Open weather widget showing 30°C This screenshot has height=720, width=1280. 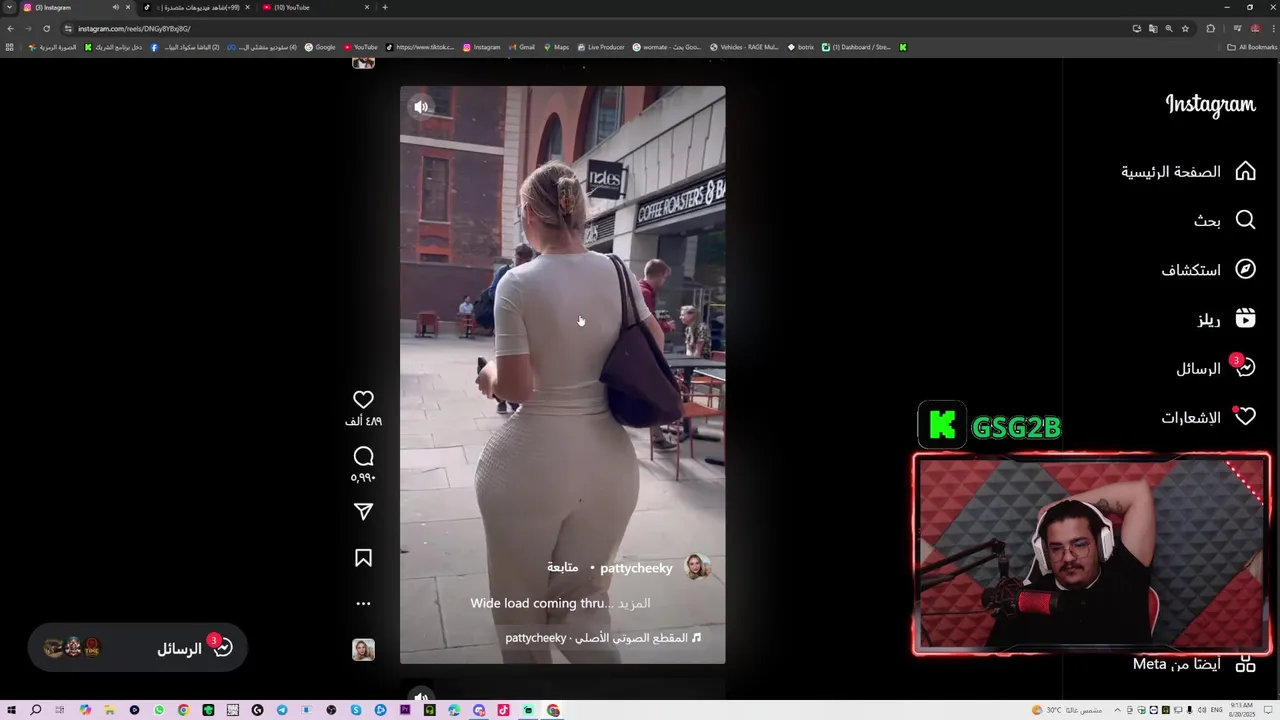1068,710
